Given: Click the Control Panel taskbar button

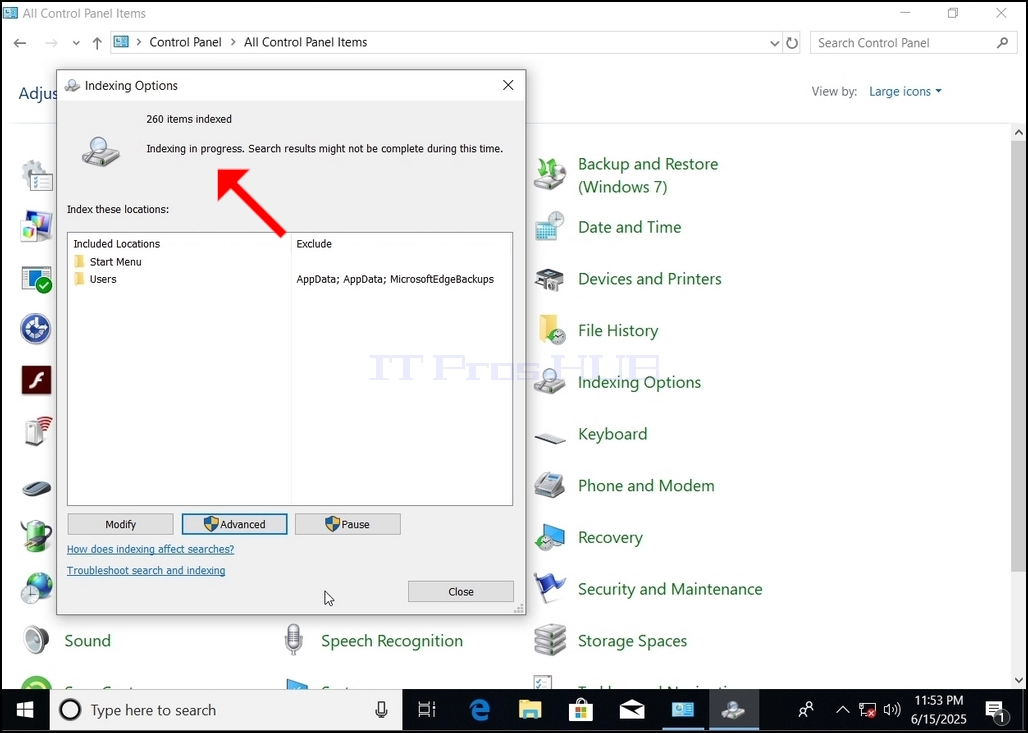Looking at the screenshot, I should (682, 710).
